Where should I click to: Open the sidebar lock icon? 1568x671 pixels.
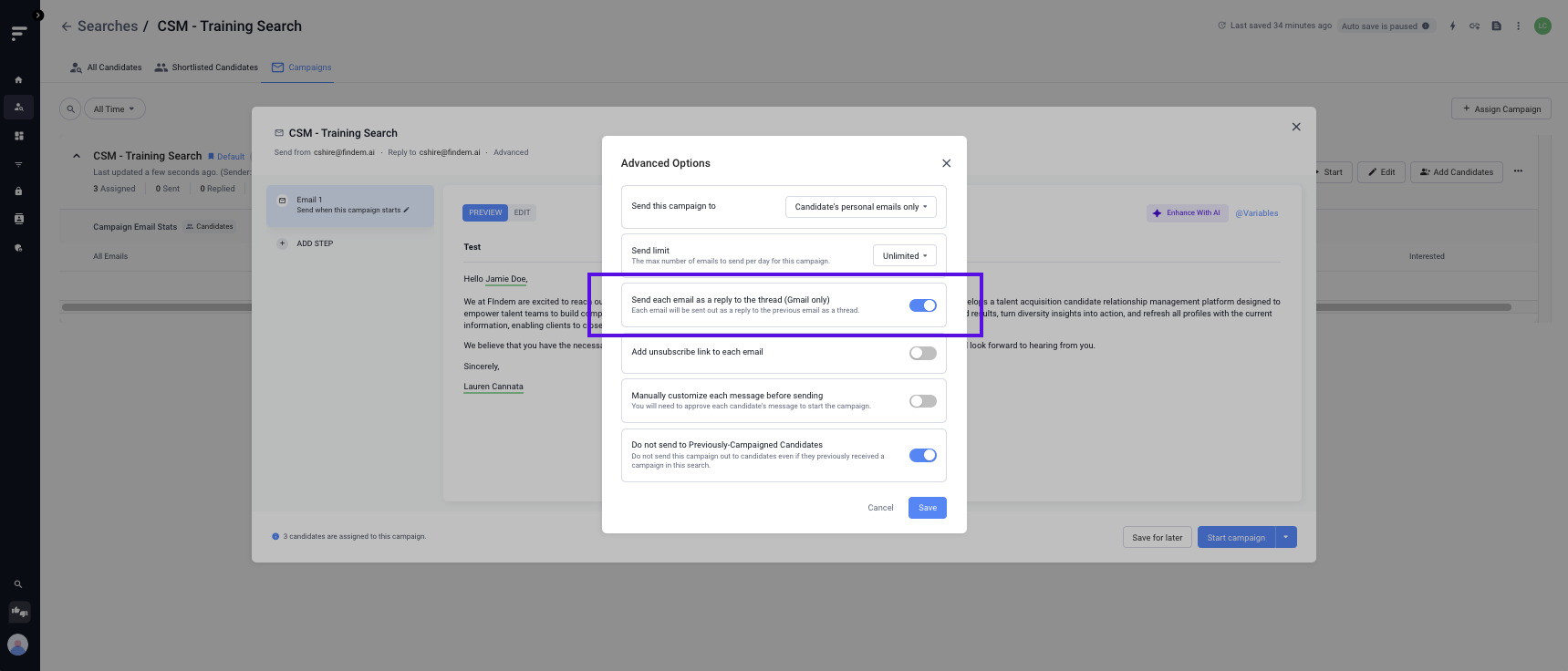[18, 191]
